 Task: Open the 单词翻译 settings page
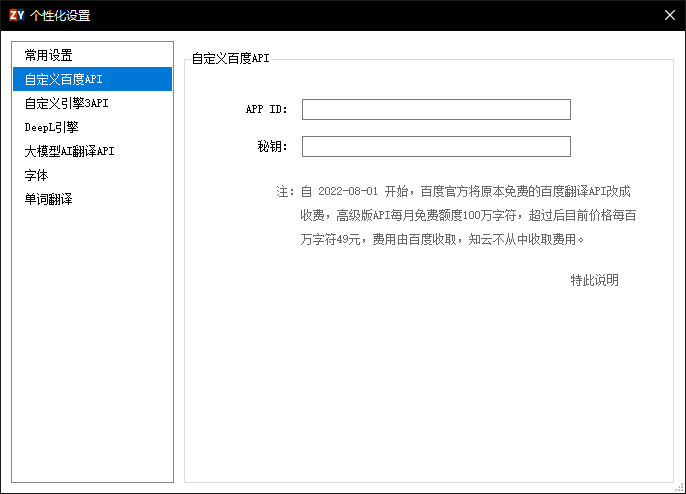click(x=49, y=199)
